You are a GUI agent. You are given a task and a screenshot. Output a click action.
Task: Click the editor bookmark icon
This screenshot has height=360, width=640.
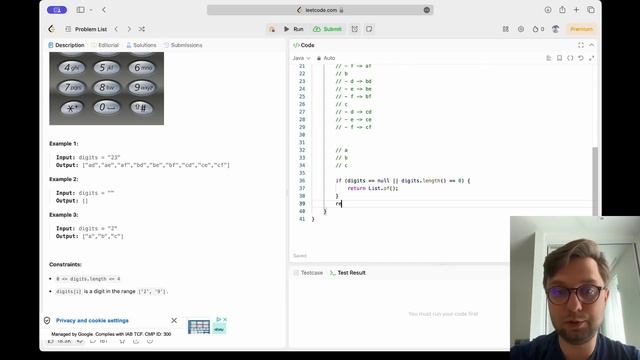[560, 58]
